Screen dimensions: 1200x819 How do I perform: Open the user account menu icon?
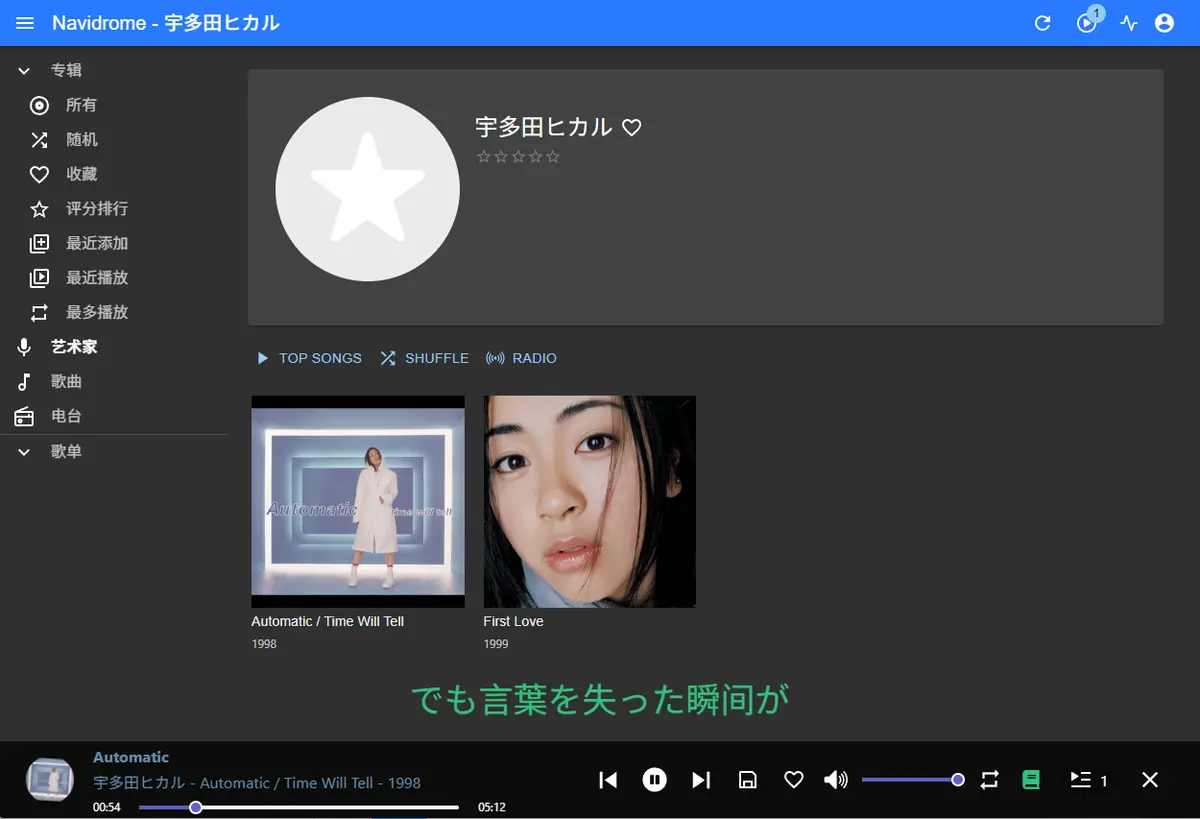(x=1164, y=23)
